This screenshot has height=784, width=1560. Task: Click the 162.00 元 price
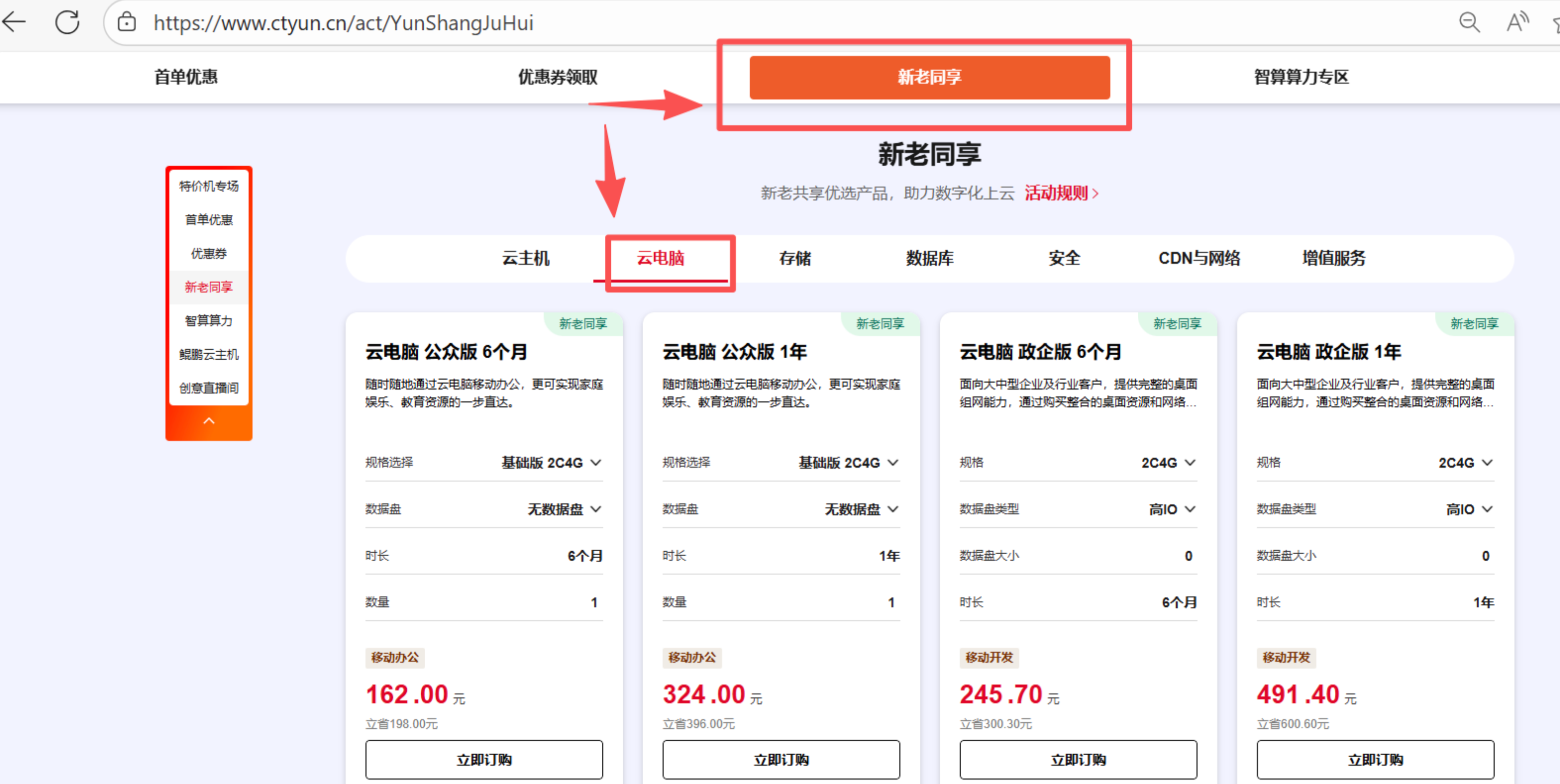[x=415, y=694]
